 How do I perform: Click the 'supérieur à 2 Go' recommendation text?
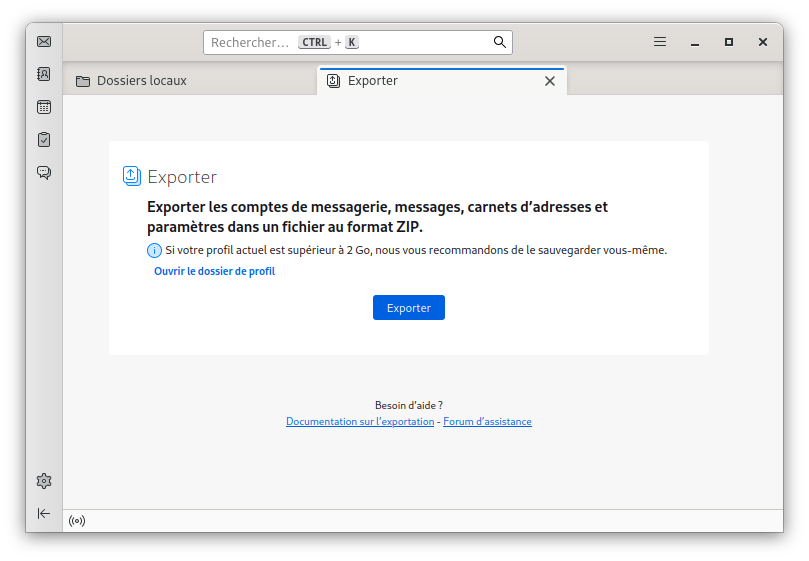click(416, 250)
